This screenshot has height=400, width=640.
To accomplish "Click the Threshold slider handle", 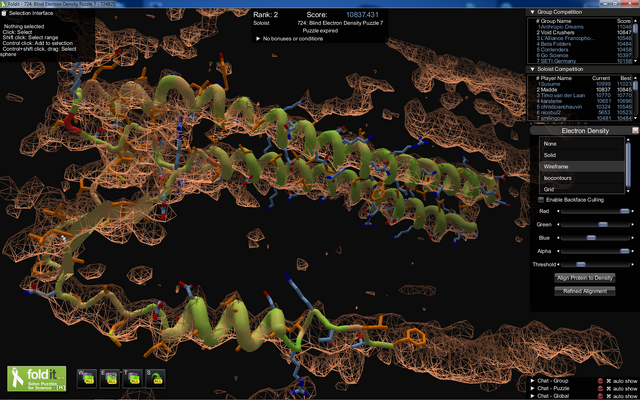I will coord(581,264).
